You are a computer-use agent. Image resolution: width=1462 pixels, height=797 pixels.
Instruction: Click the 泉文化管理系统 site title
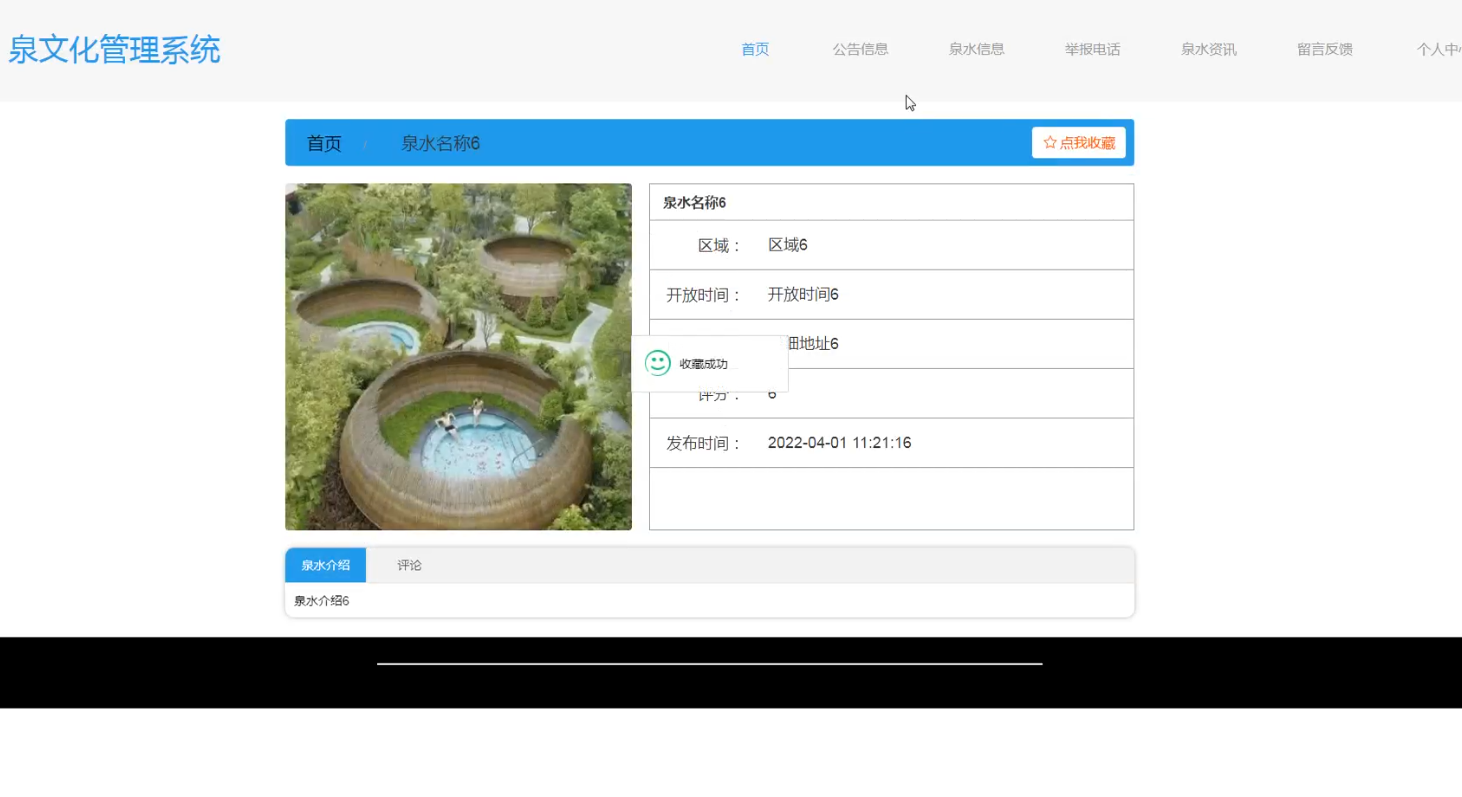[x=114, y=49]
